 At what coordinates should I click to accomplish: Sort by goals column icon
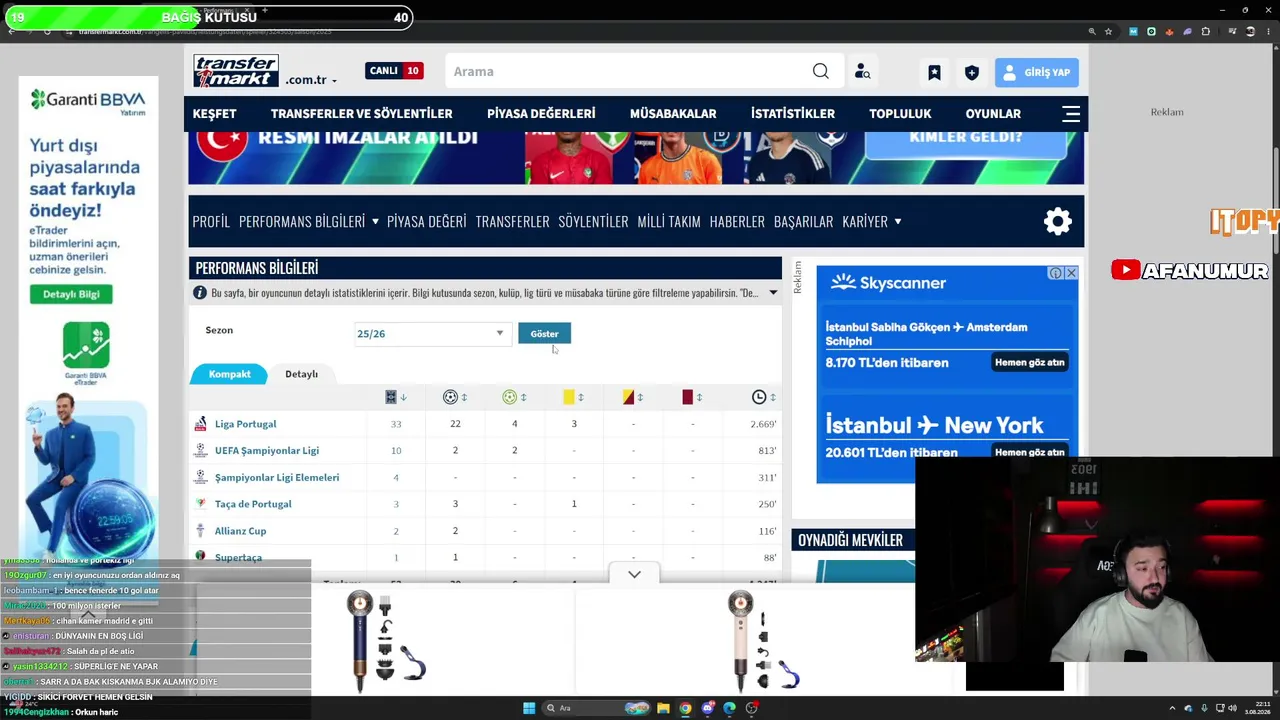[x=450, y=397]
